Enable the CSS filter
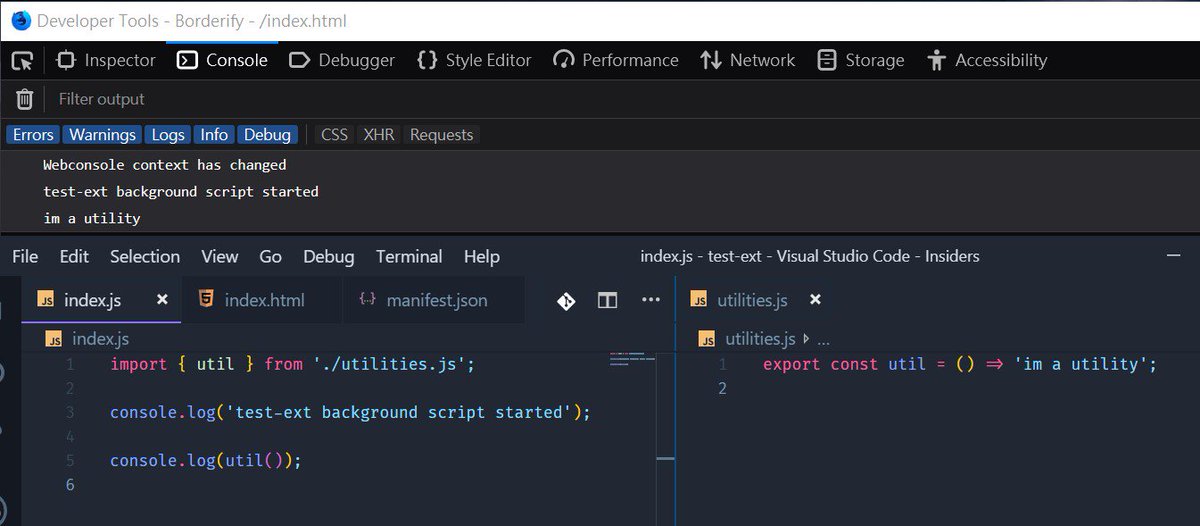Viewport: 1200px width, 526px height. coord(335,134)
